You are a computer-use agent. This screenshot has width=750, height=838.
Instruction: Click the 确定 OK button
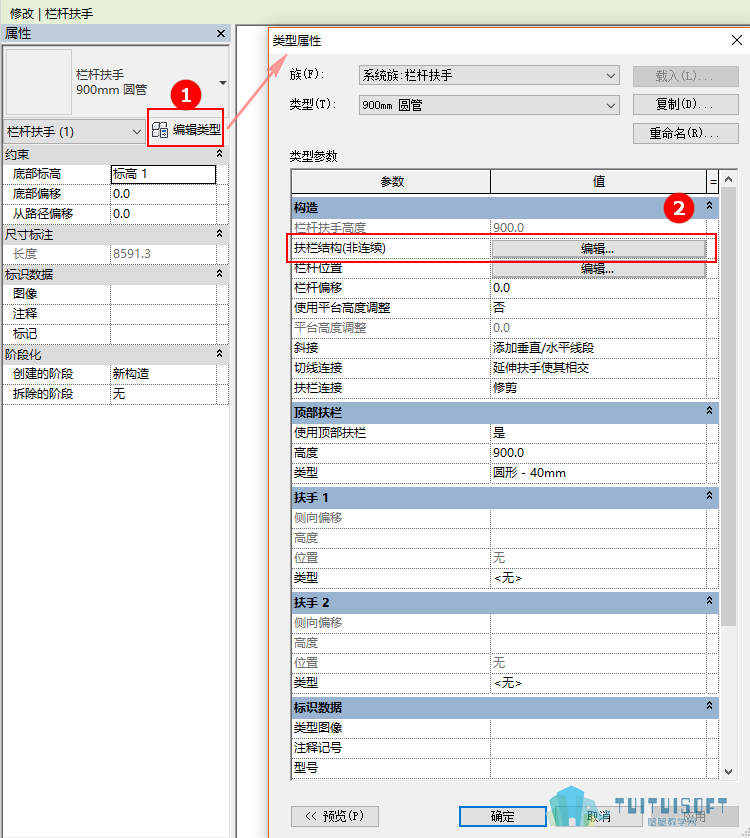(502, 817)
